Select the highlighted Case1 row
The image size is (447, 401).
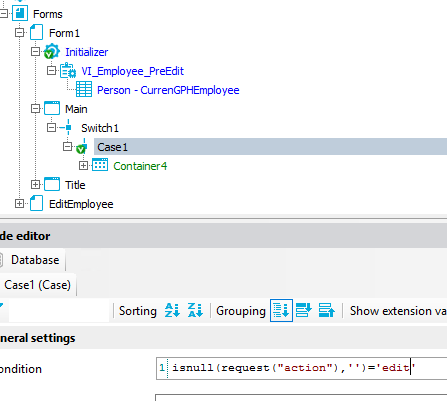(x=270, y=147)
